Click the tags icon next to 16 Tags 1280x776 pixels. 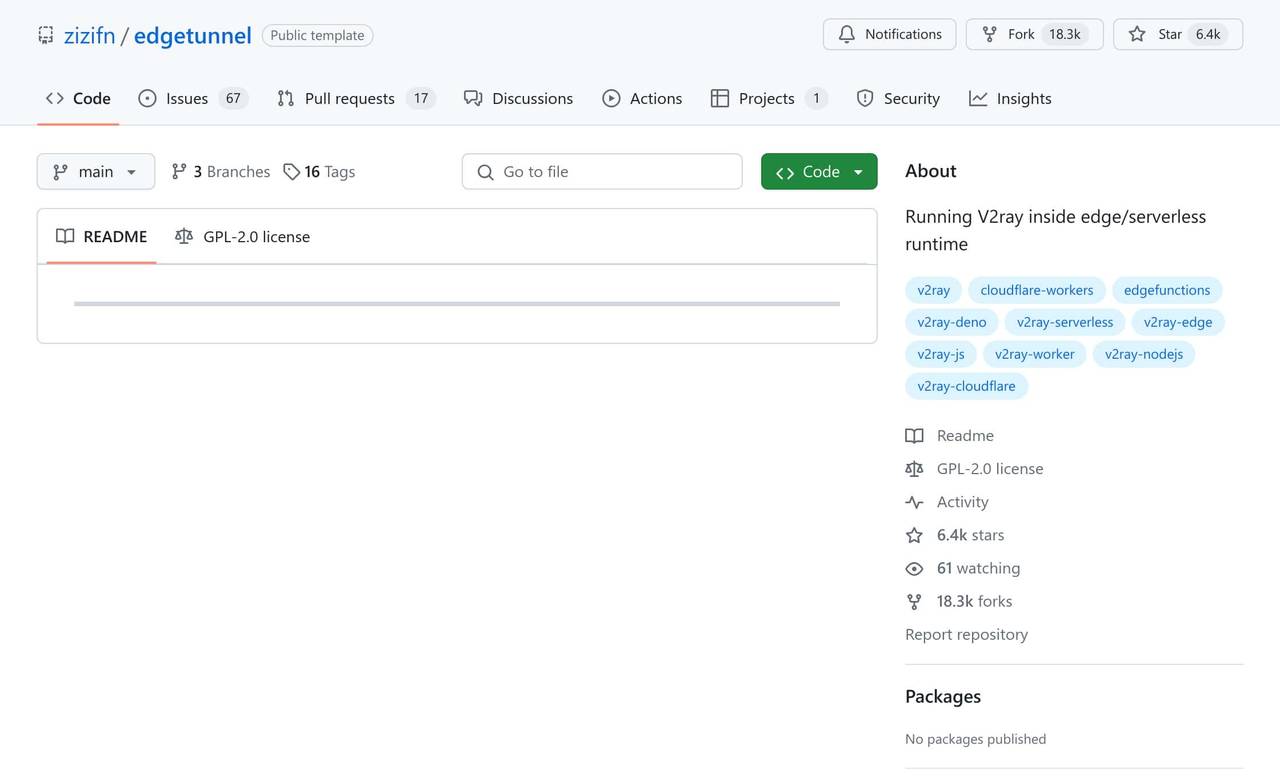pyautogui.click(x=290, y=171)
